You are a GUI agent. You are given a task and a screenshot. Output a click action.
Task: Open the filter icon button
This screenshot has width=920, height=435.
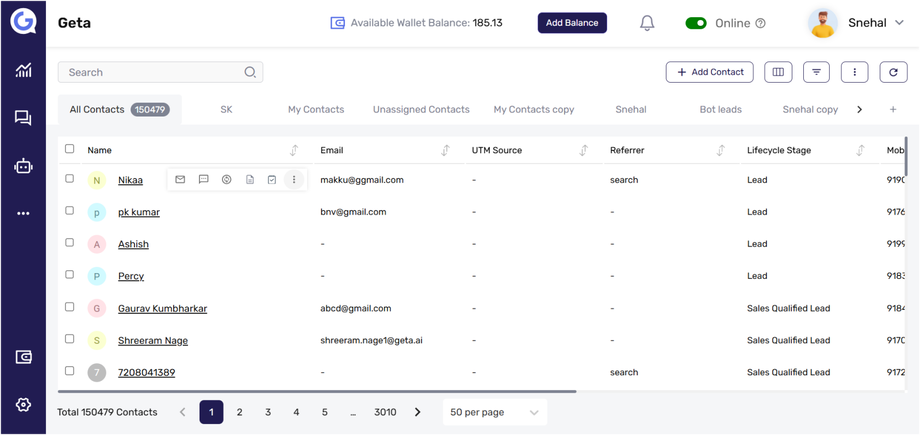(816, 72)
